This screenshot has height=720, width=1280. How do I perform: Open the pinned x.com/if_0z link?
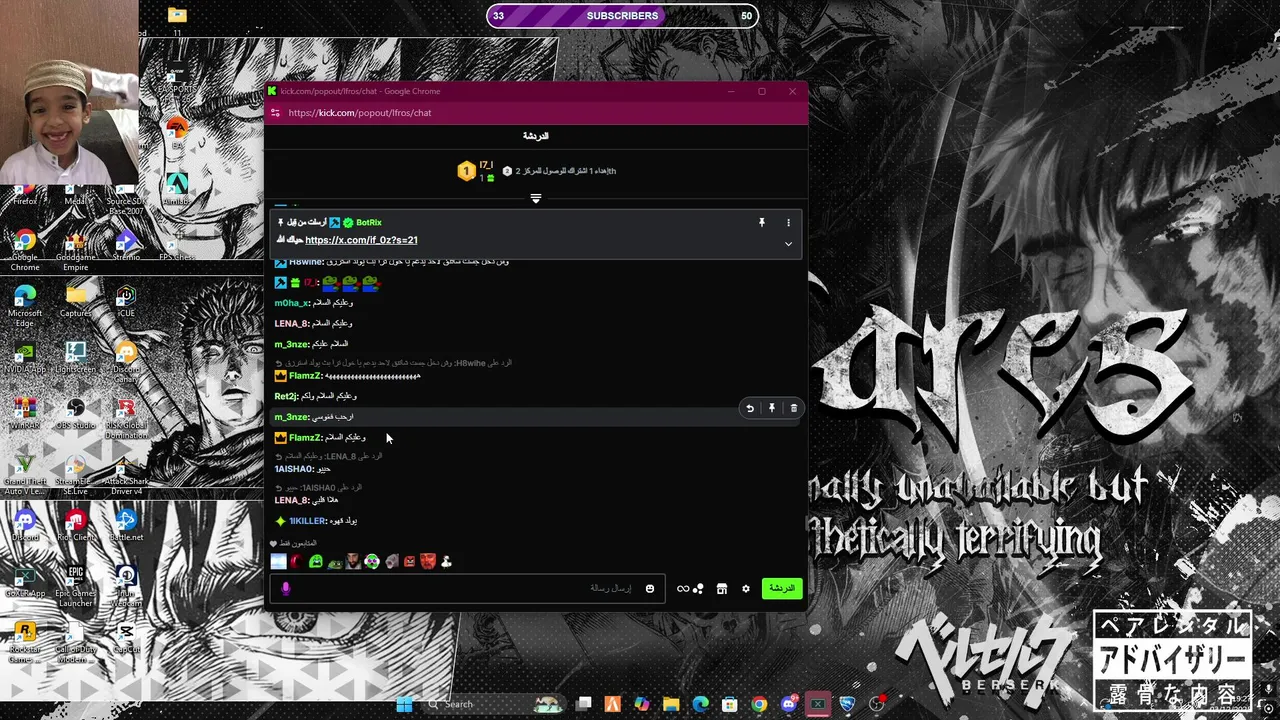[x=361, y=240]
